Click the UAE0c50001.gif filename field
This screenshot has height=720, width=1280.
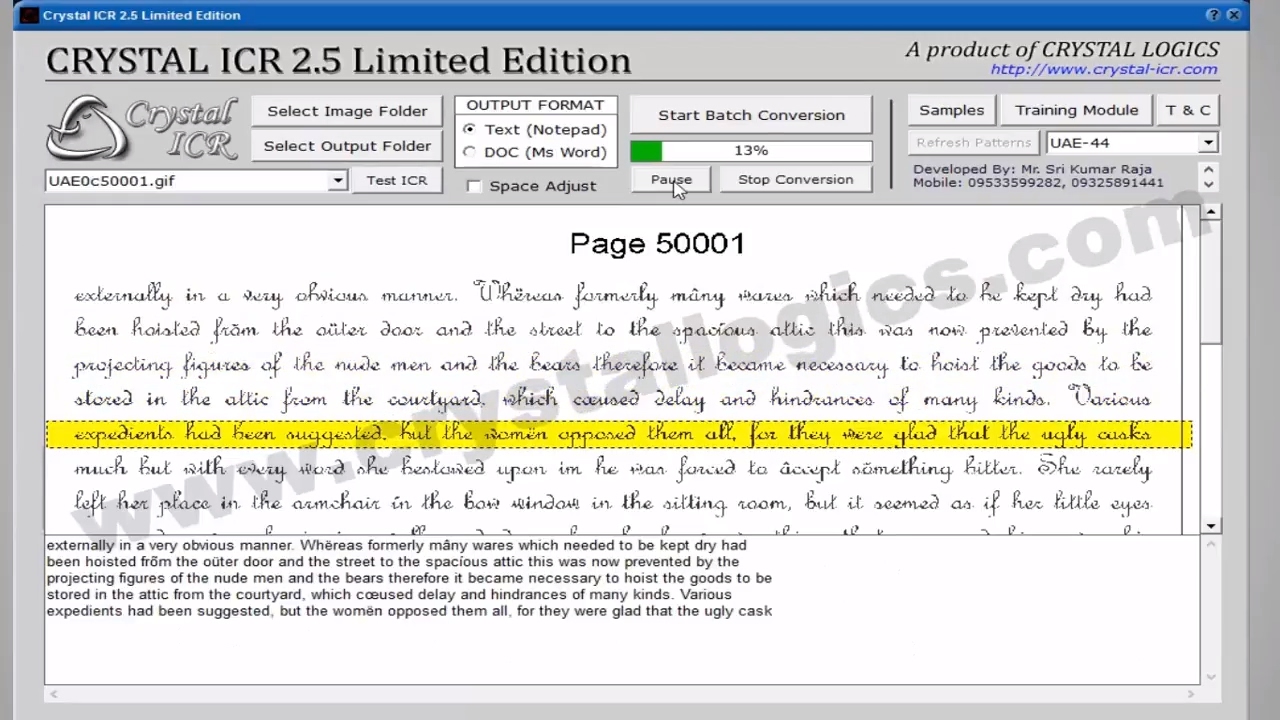188,181
